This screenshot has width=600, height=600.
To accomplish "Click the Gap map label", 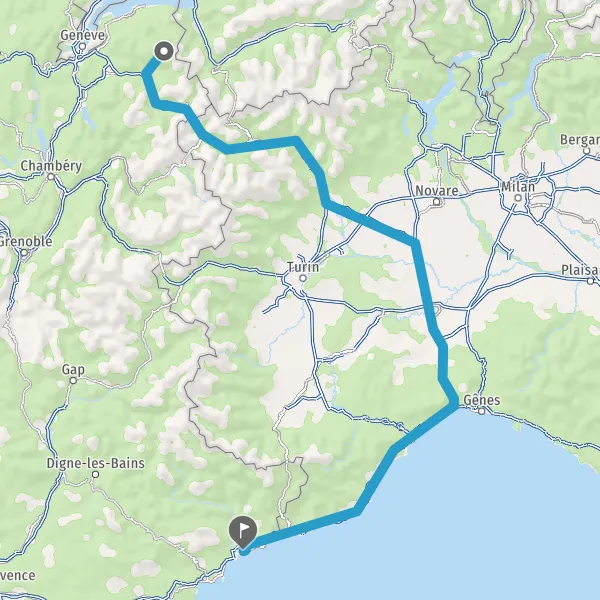I will [73, 370].
